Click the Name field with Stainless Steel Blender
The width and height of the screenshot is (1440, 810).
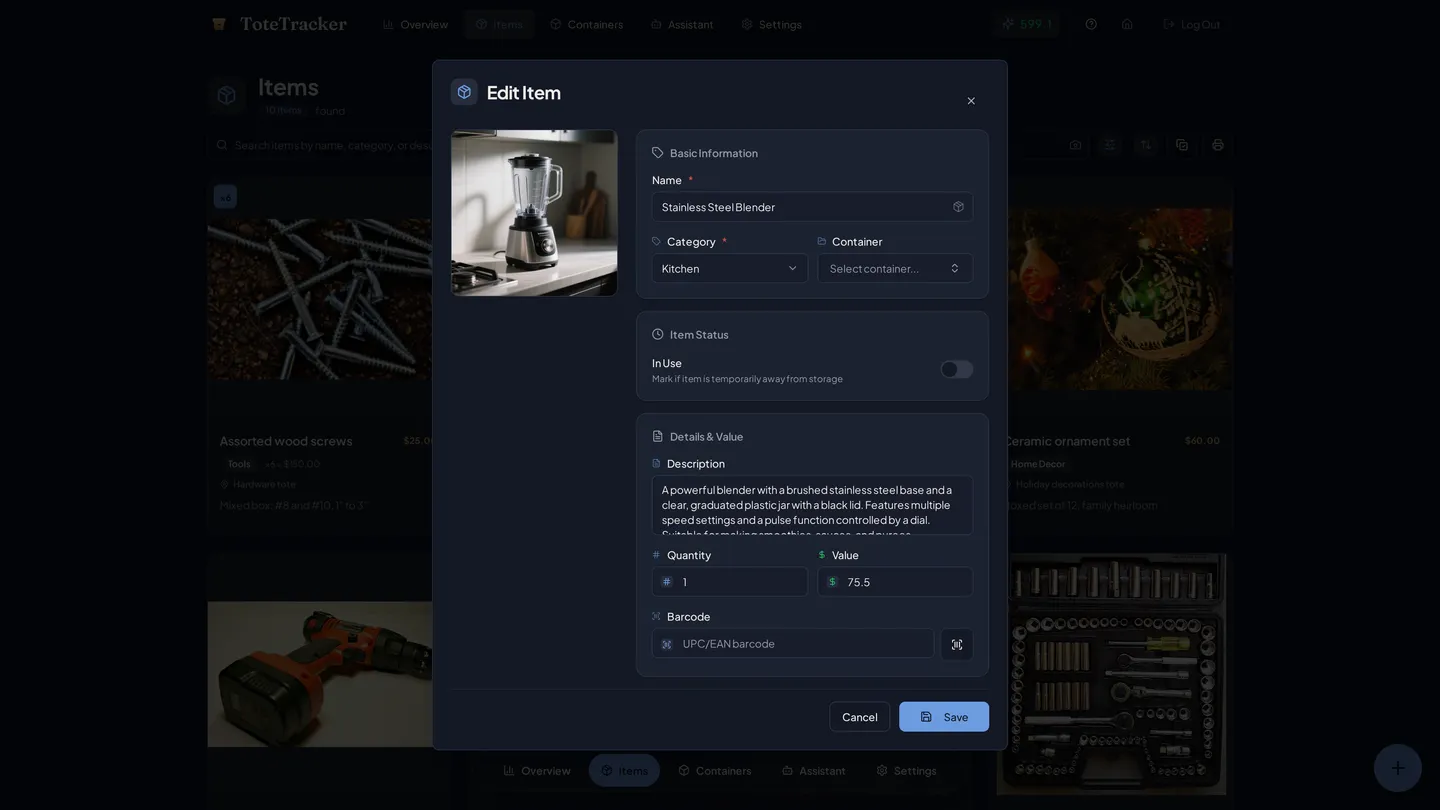click(812, 207)
